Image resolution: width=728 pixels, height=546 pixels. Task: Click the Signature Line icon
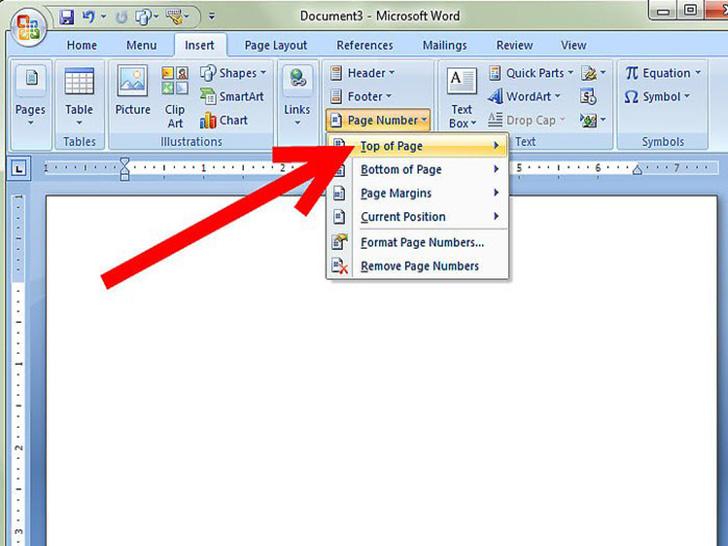[590, 73]
